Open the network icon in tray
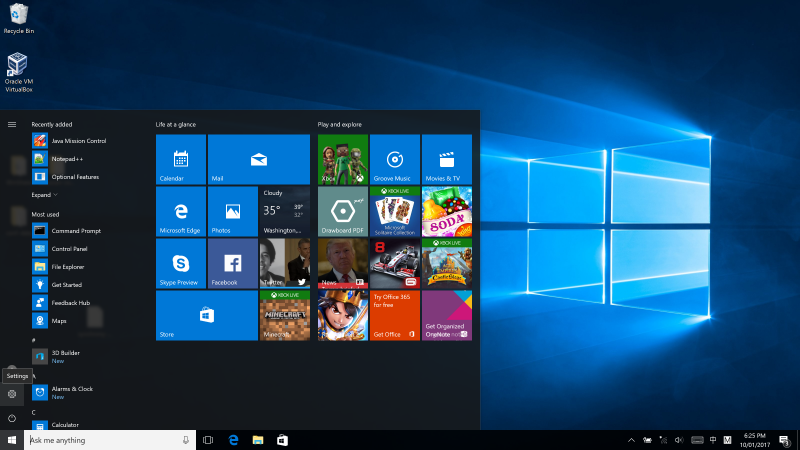800x450 pixels. [x=663, y=440]
